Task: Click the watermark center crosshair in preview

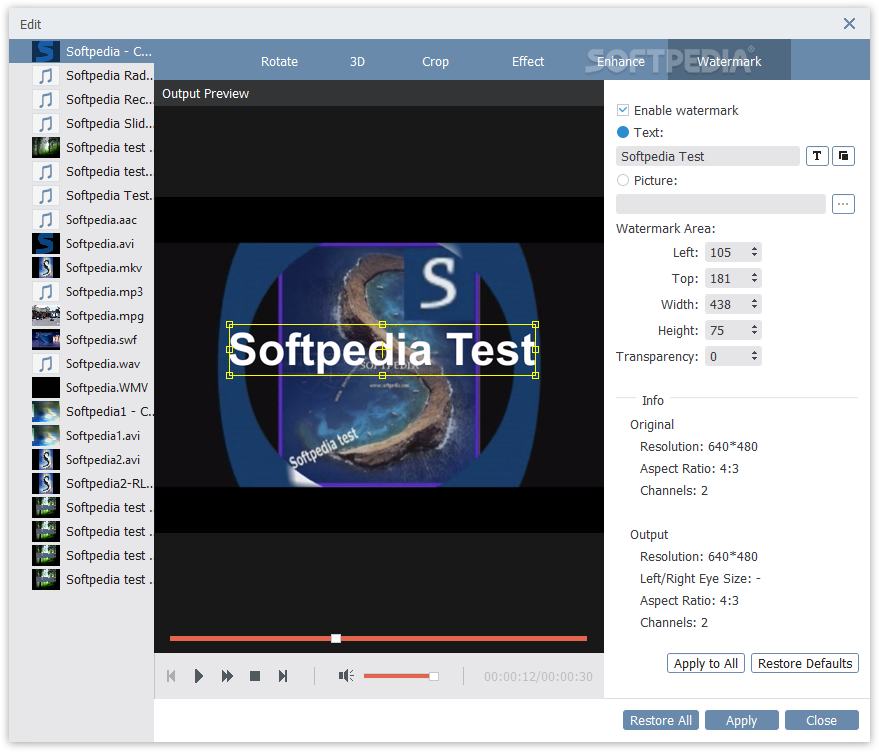Action: click(x=382, y=350)
